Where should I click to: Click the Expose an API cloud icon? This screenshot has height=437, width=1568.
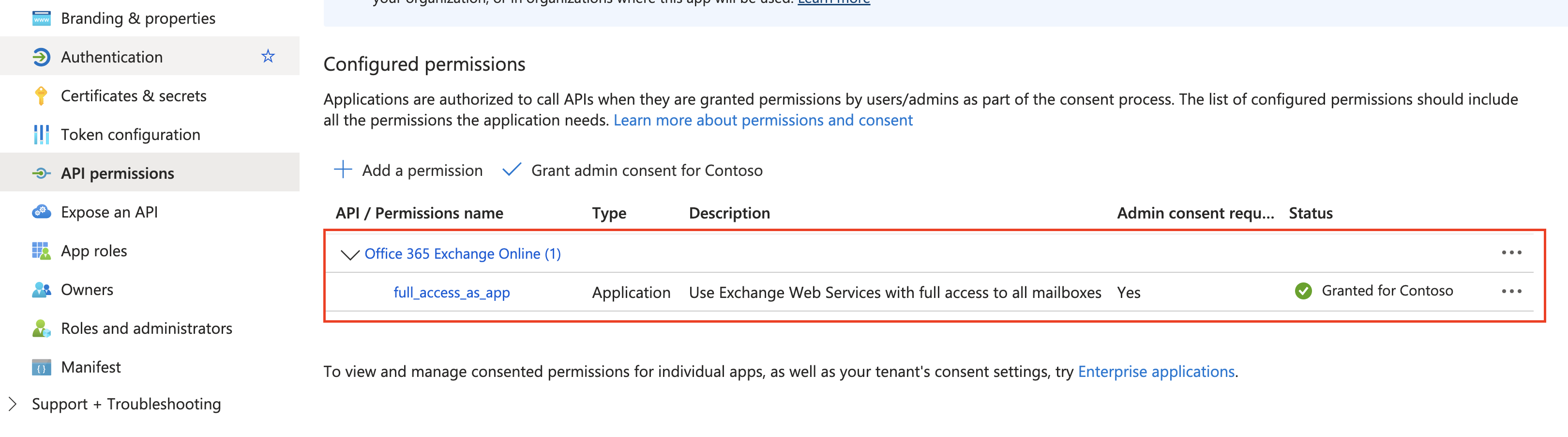pyautogui.click(x=41, y=212)
